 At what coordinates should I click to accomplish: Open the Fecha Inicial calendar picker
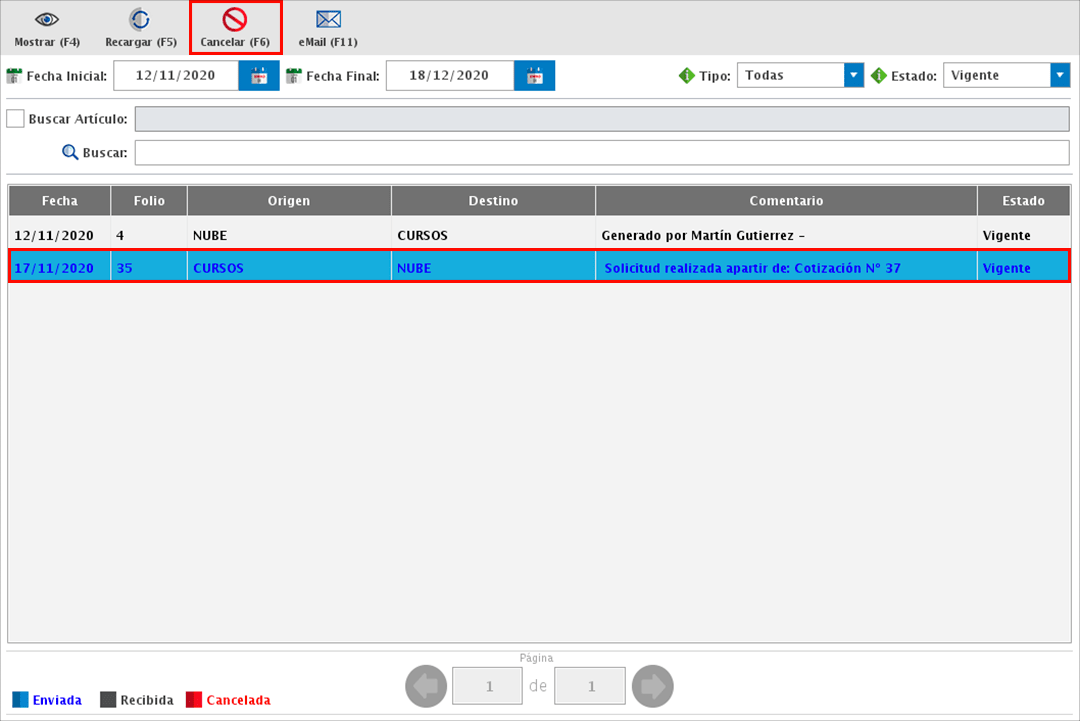[x=259, y=76]
